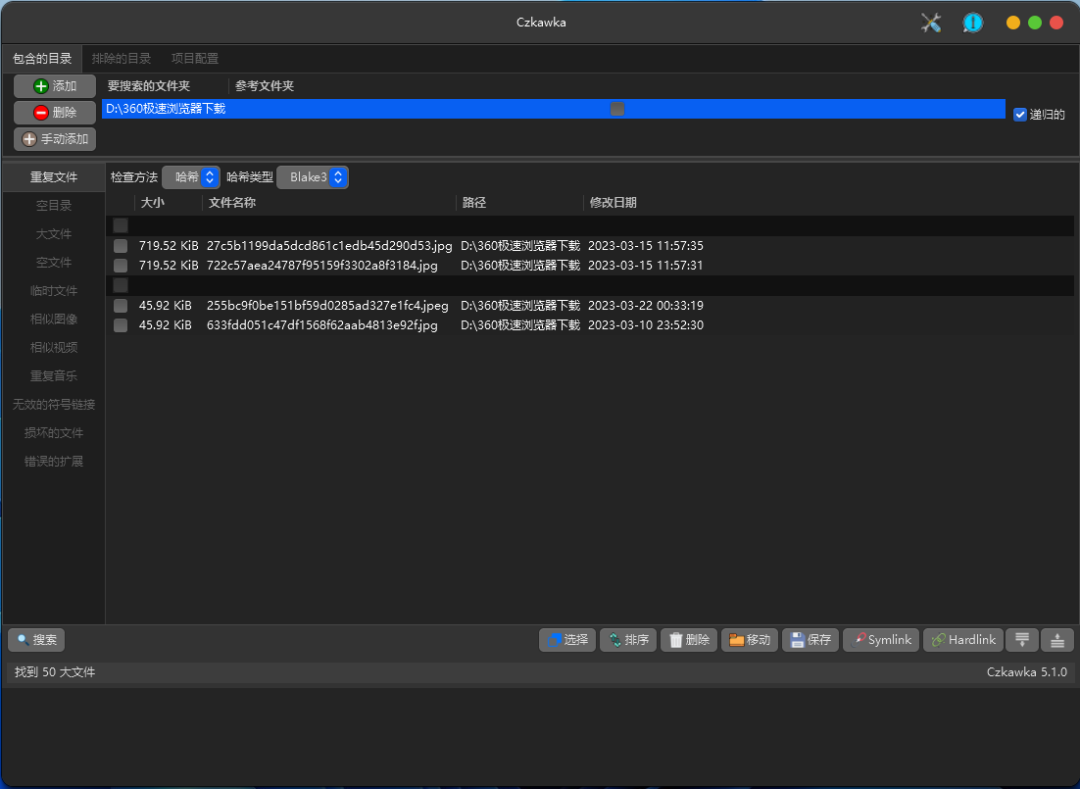The height and width of the screenshot is (789, 1080).
Task: Click the info icon in title bar
Action: (972, 23)
